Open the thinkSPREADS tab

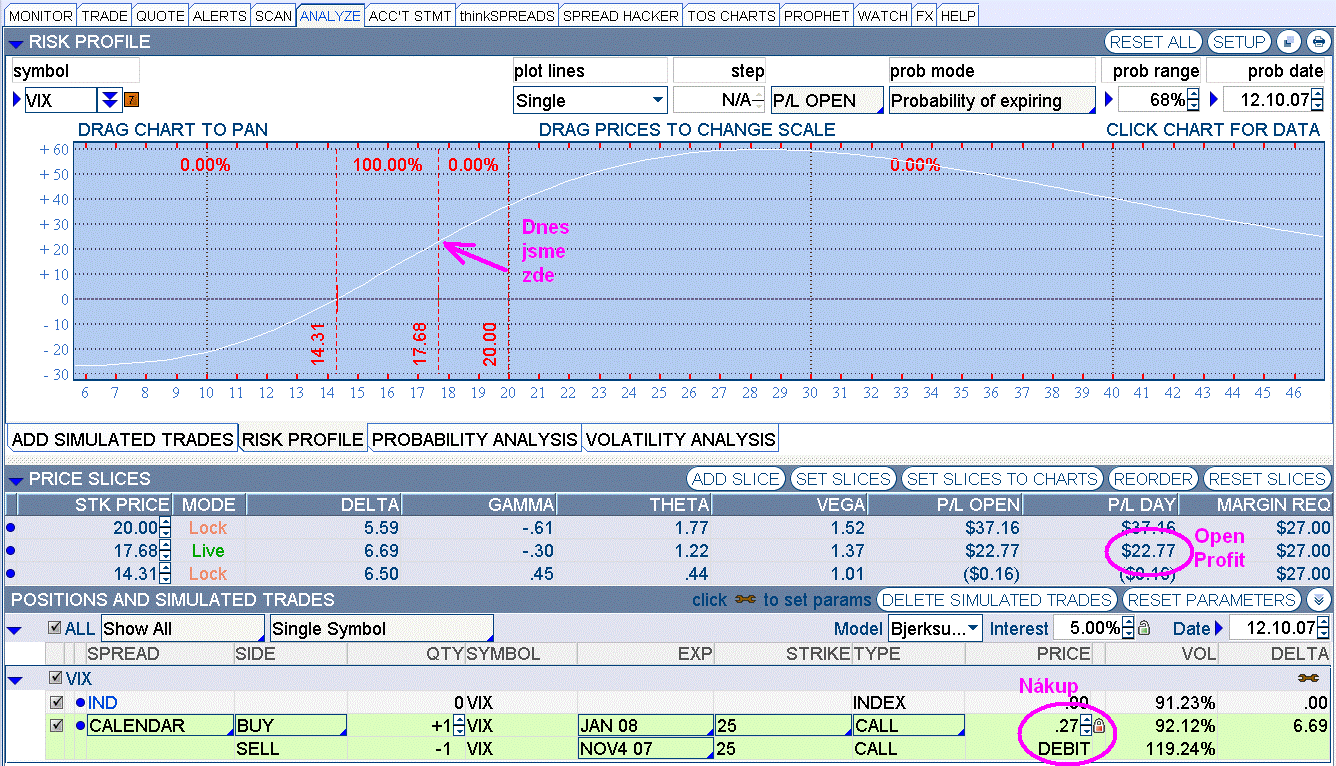(x=507, y=16)
